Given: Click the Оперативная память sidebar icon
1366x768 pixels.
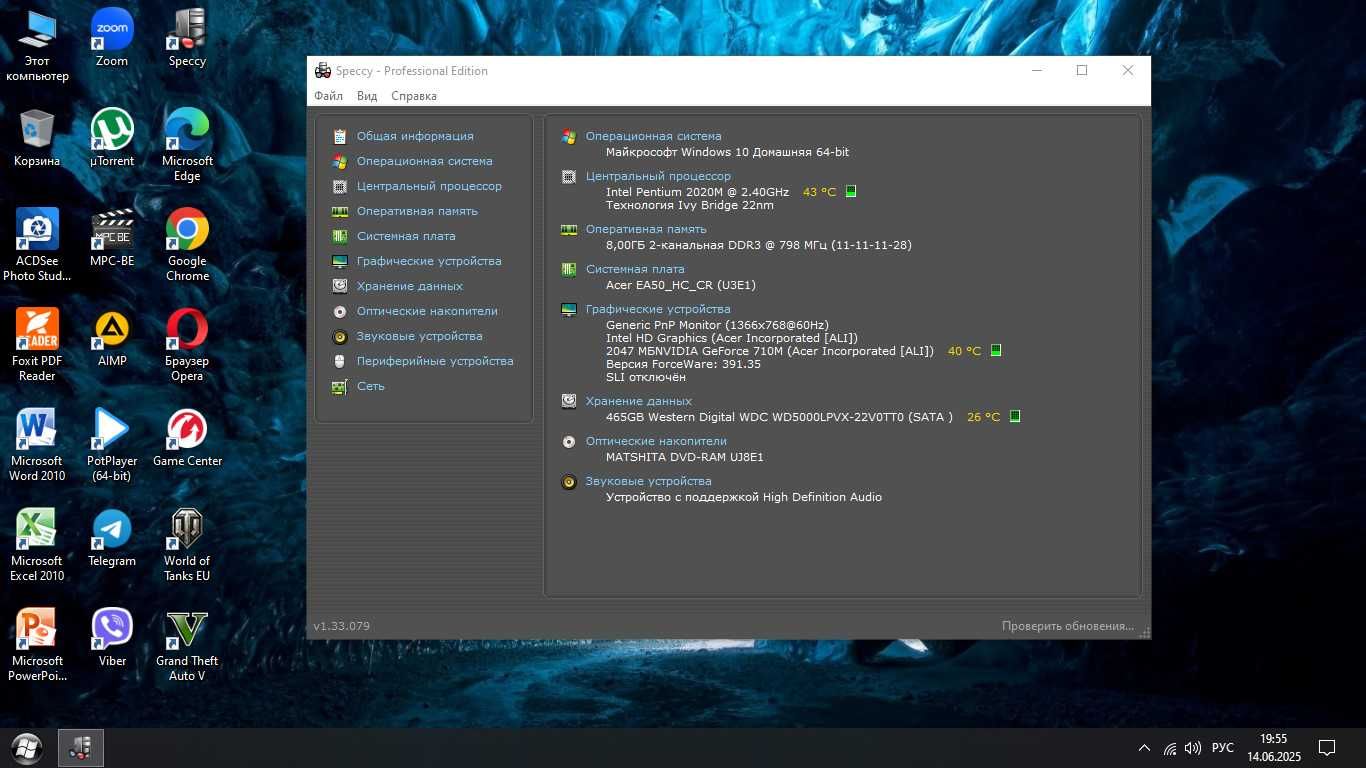Looking at the screenshot, I should (340, 211).
